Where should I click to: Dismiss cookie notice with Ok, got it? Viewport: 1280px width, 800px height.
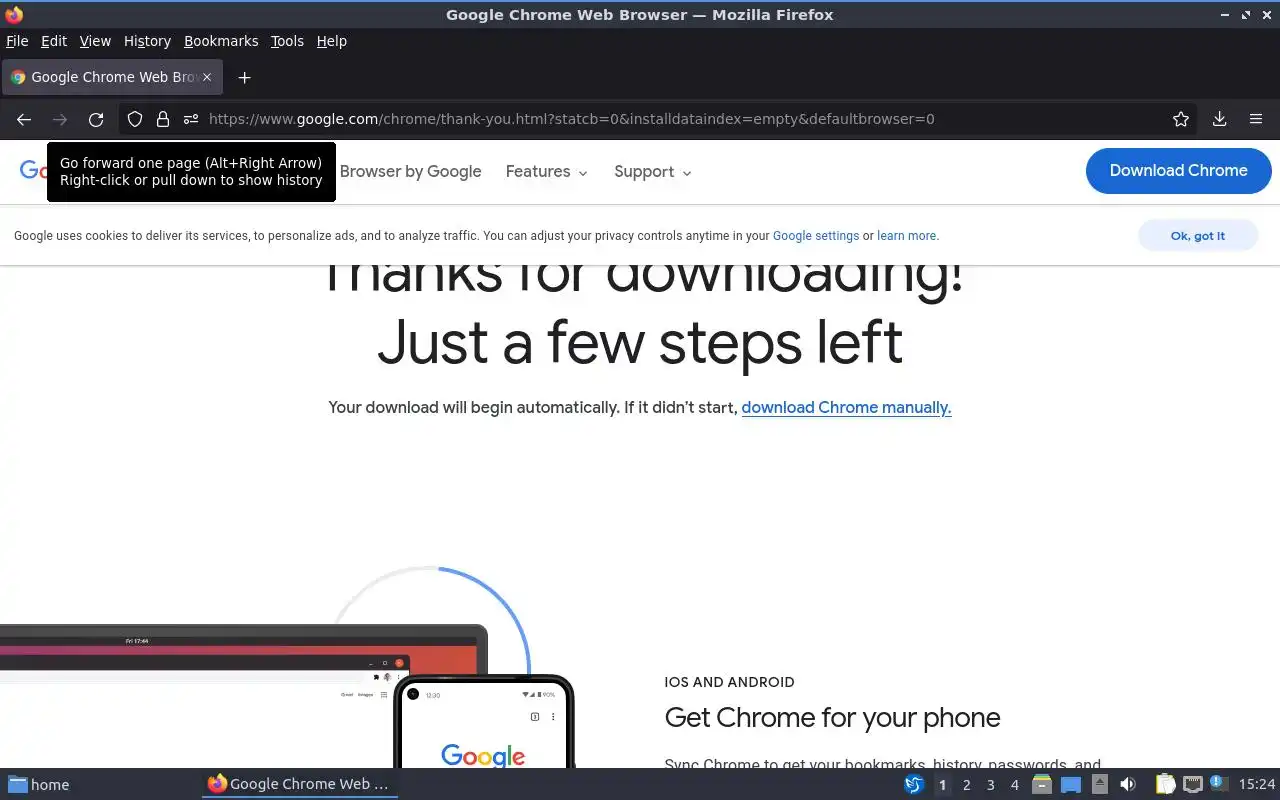pos(1197,236)
